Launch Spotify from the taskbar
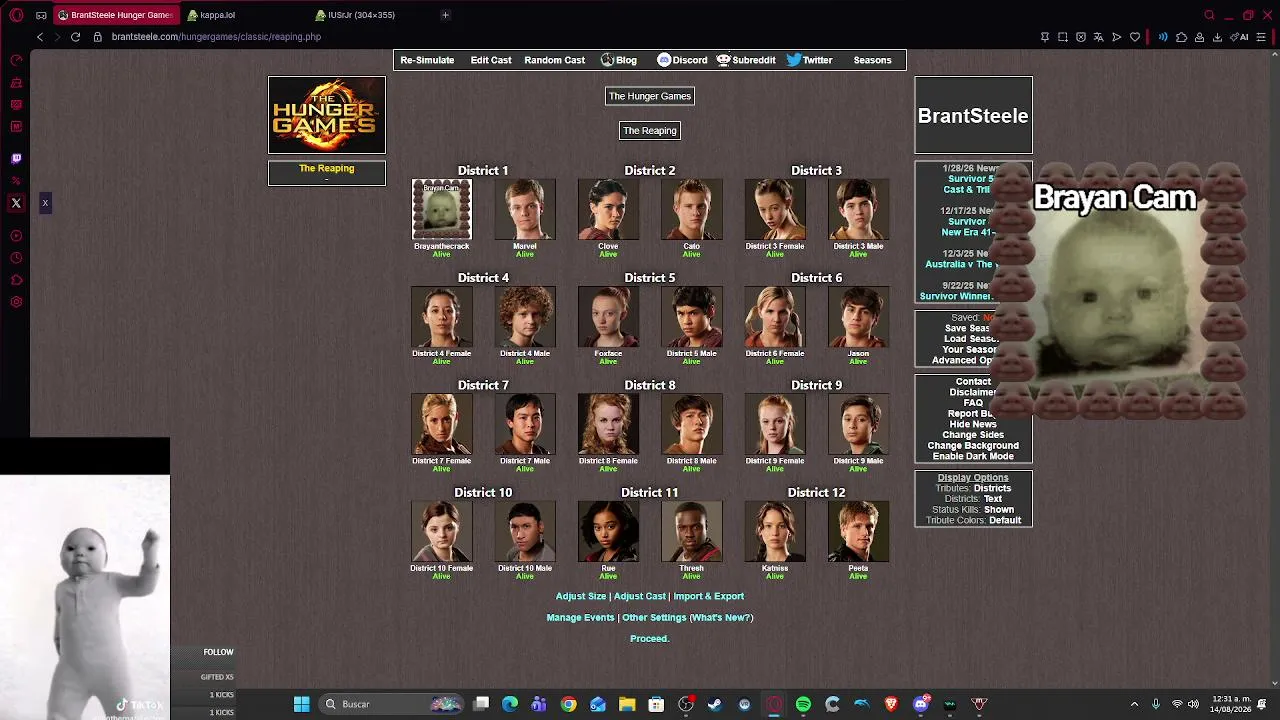 coord(803,704)
